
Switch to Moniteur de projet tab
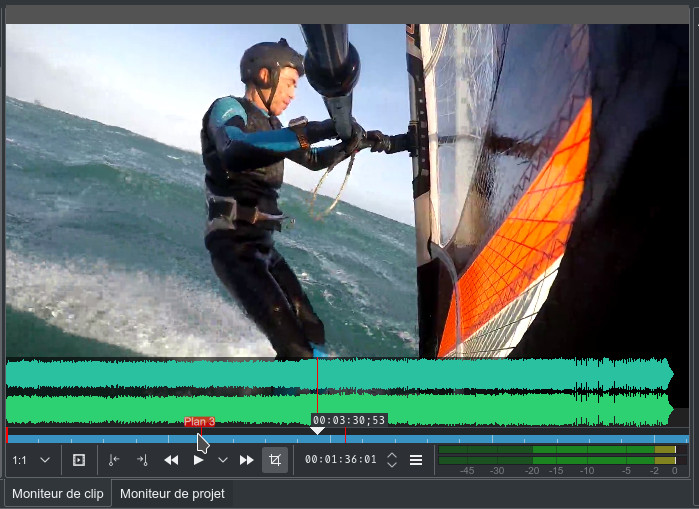172,493
